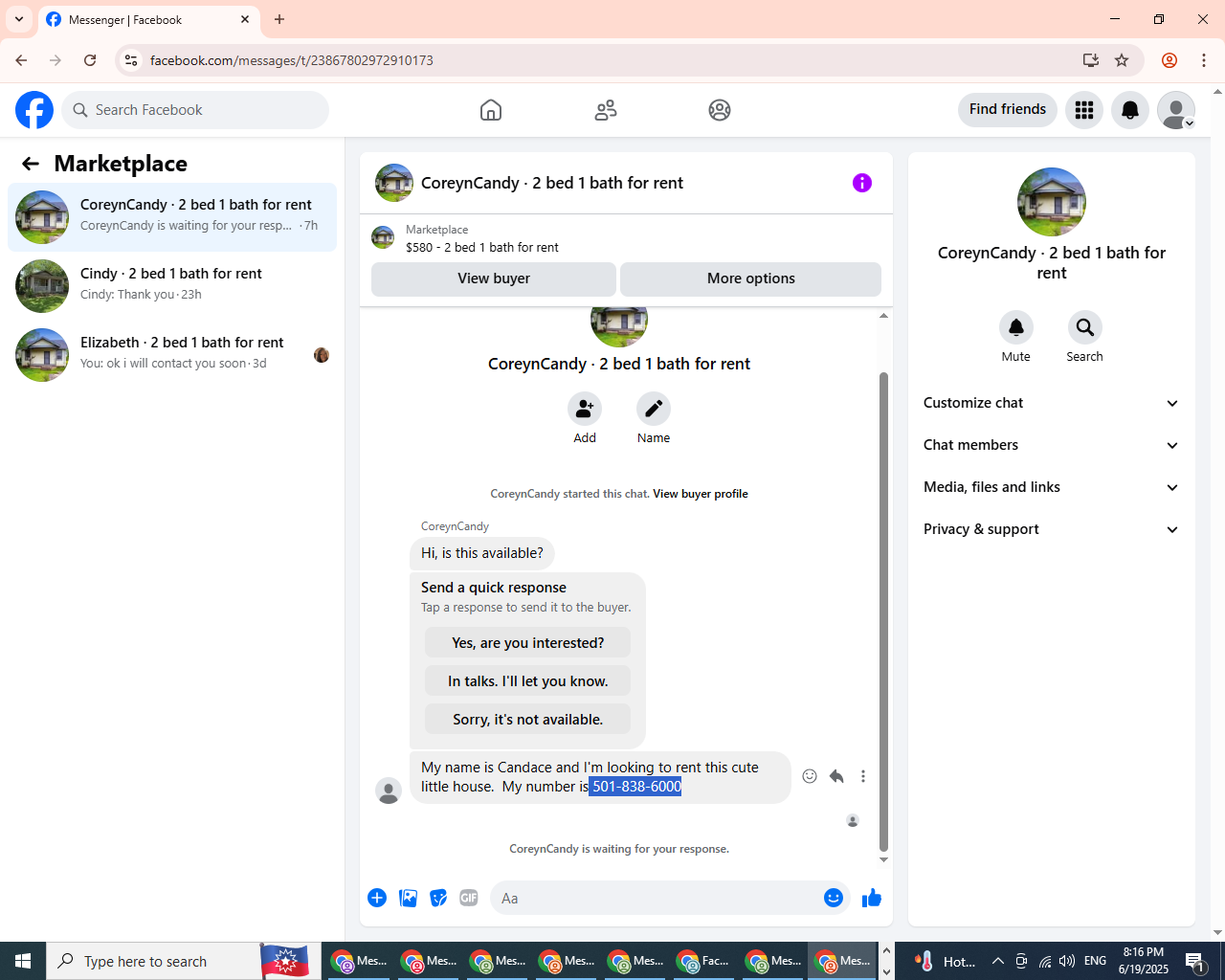Attach a photo or file

[x=408, y=898]
